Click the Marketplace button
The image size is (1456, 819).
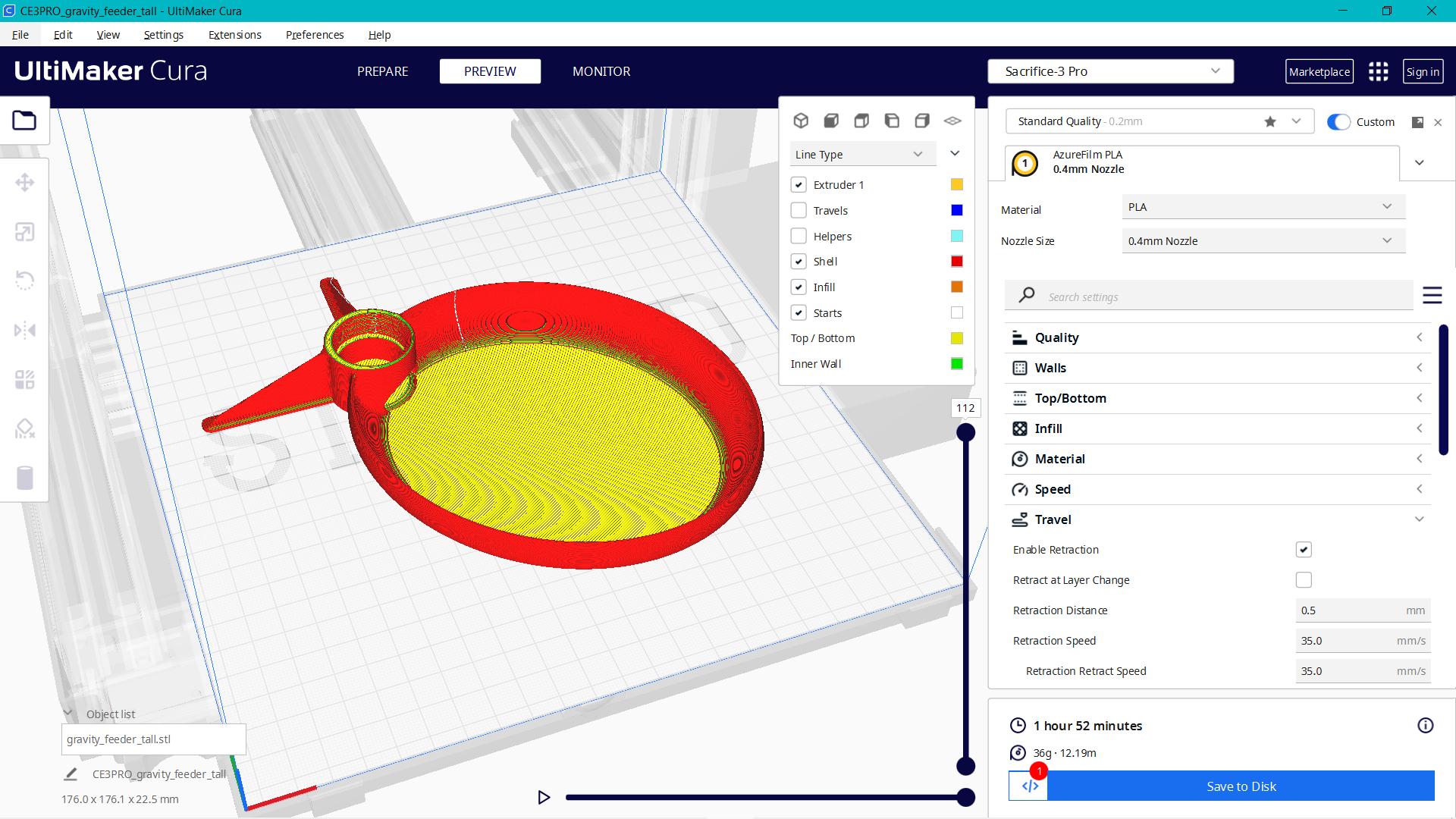click(1319, 71)
